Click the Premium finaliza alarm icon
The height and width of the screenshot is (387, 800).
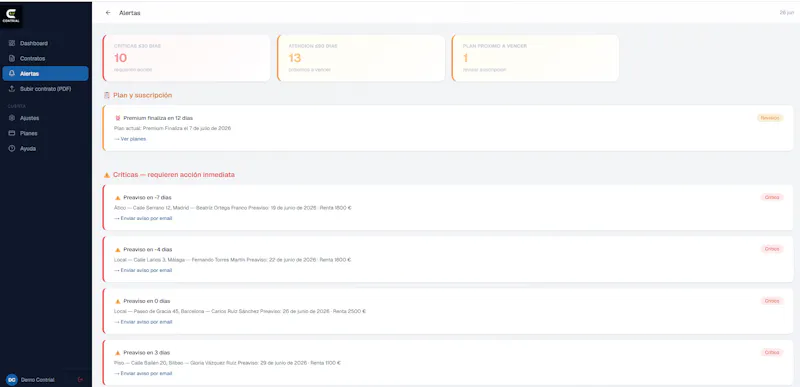[x=117, y=118]
